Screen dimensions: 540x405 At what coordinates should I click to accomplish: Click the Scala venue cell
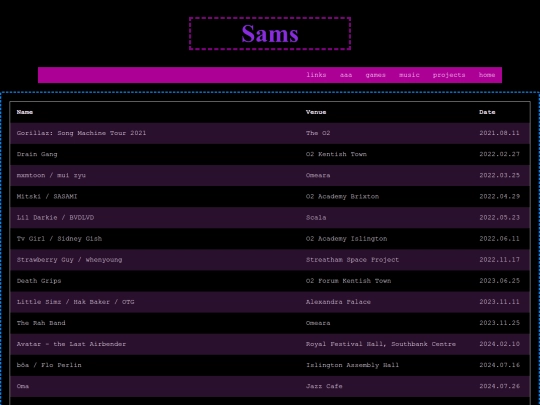(x=316, y=217)
